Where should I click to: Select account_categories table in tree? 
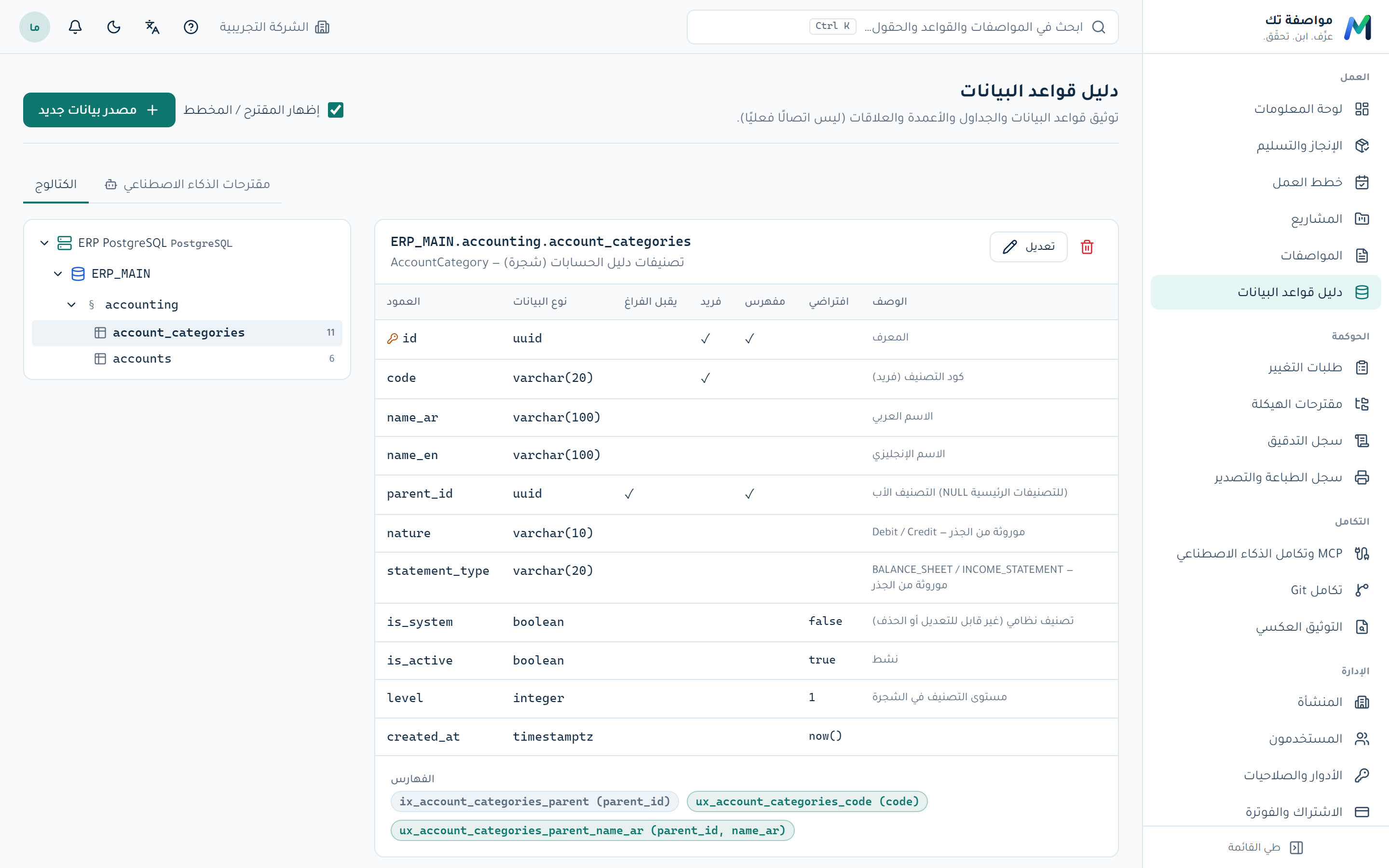(187, 333)
